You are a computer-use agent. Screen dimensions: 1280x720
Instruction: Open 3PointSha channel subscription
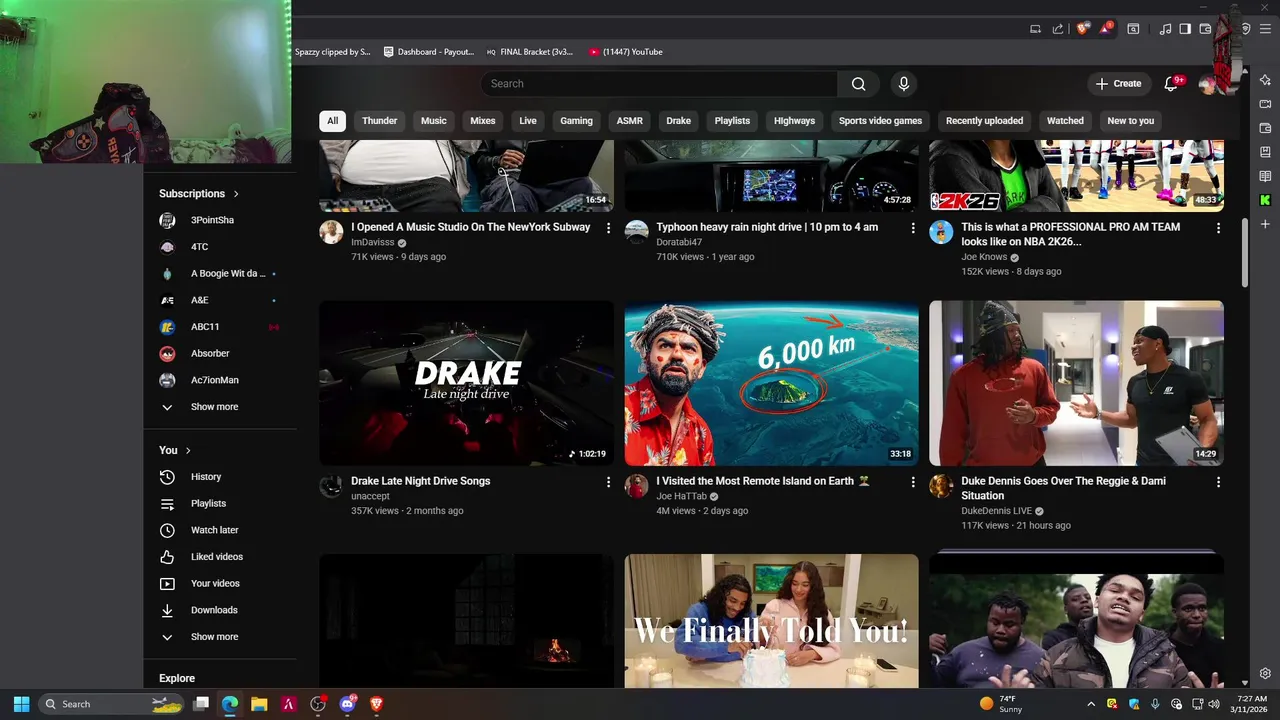220,220
